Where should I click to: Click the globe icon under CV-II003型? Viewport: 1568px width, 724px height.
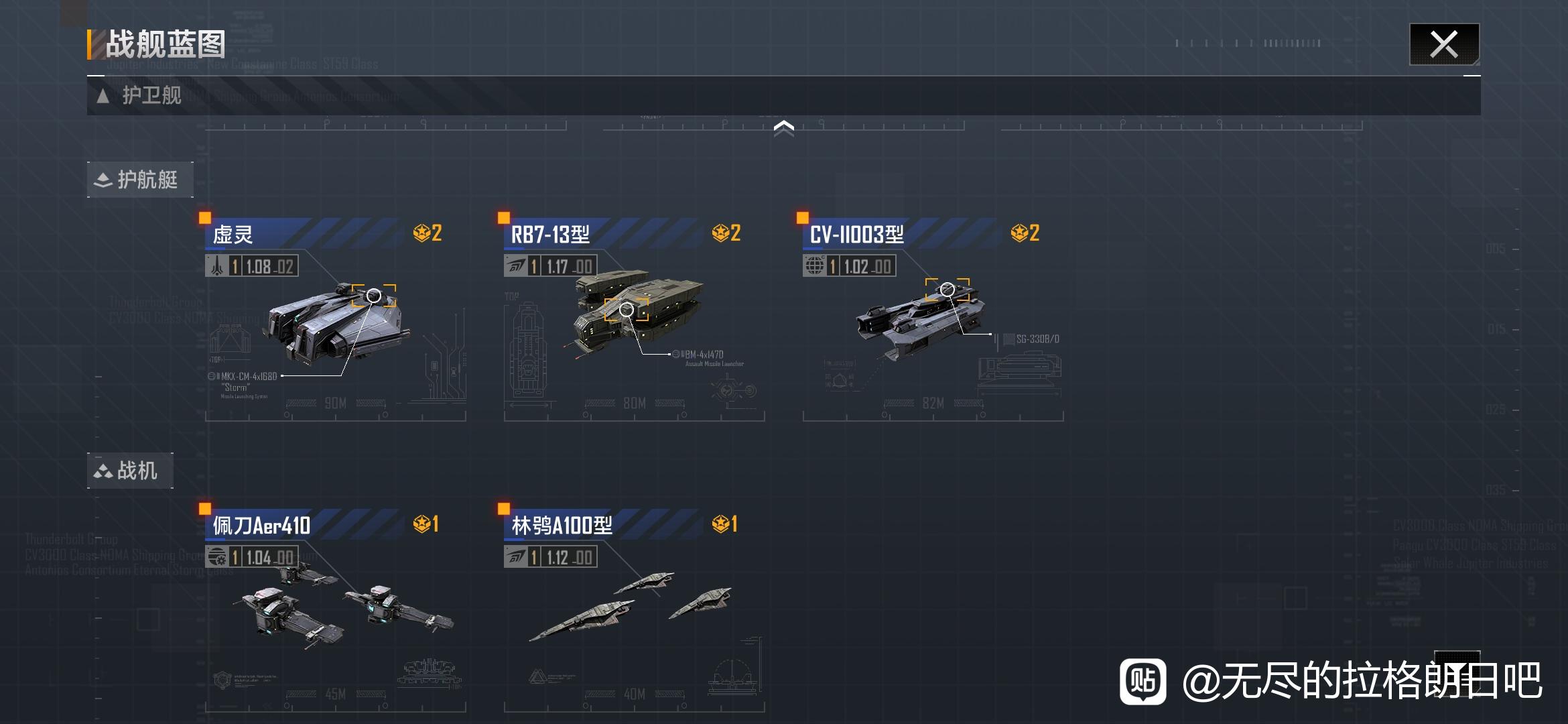pos(814,266)
